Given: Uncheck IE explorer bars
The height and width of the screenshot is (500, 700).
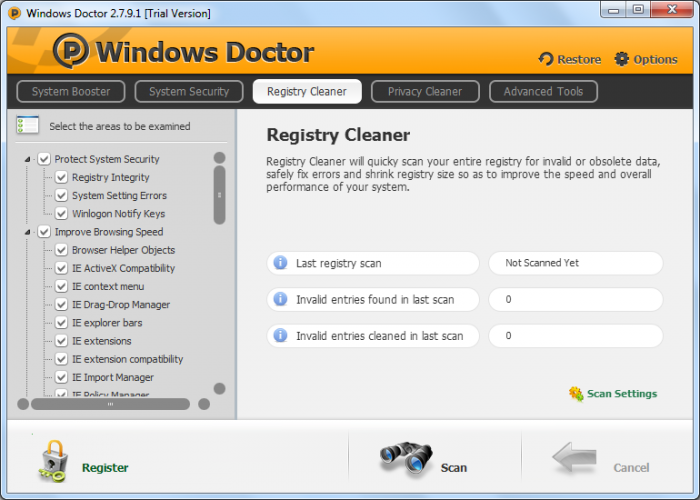Looking at the screenshot, I should click(x=61, y=323).
